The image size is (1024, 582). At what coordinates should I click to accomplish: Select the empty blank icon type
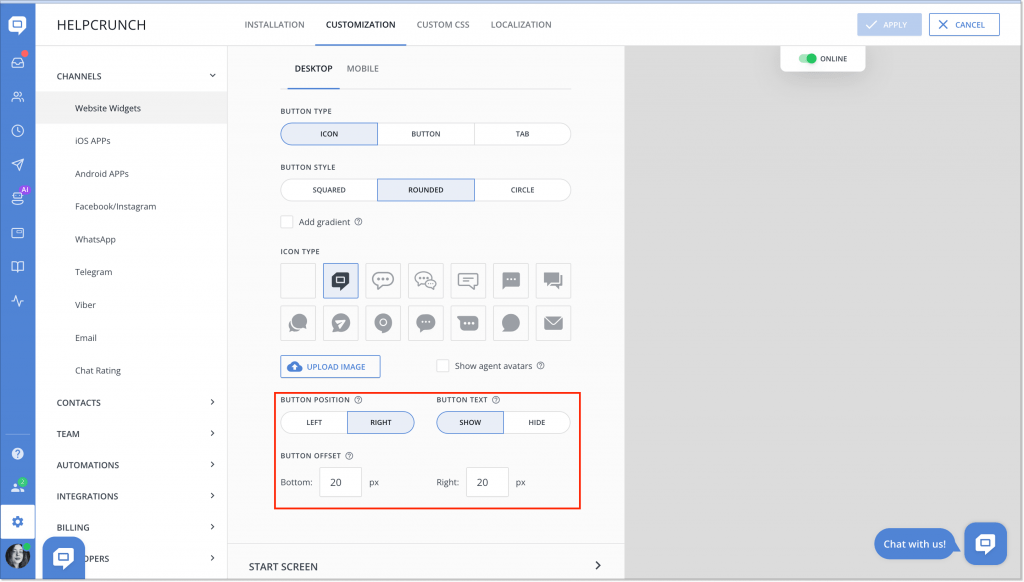(298, 281)
